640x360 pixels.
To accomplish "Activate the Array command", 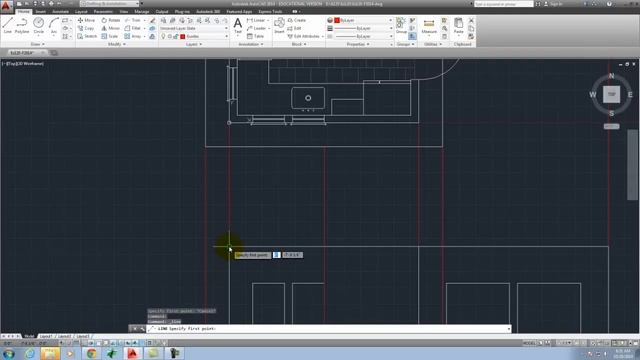I will 133,36.
